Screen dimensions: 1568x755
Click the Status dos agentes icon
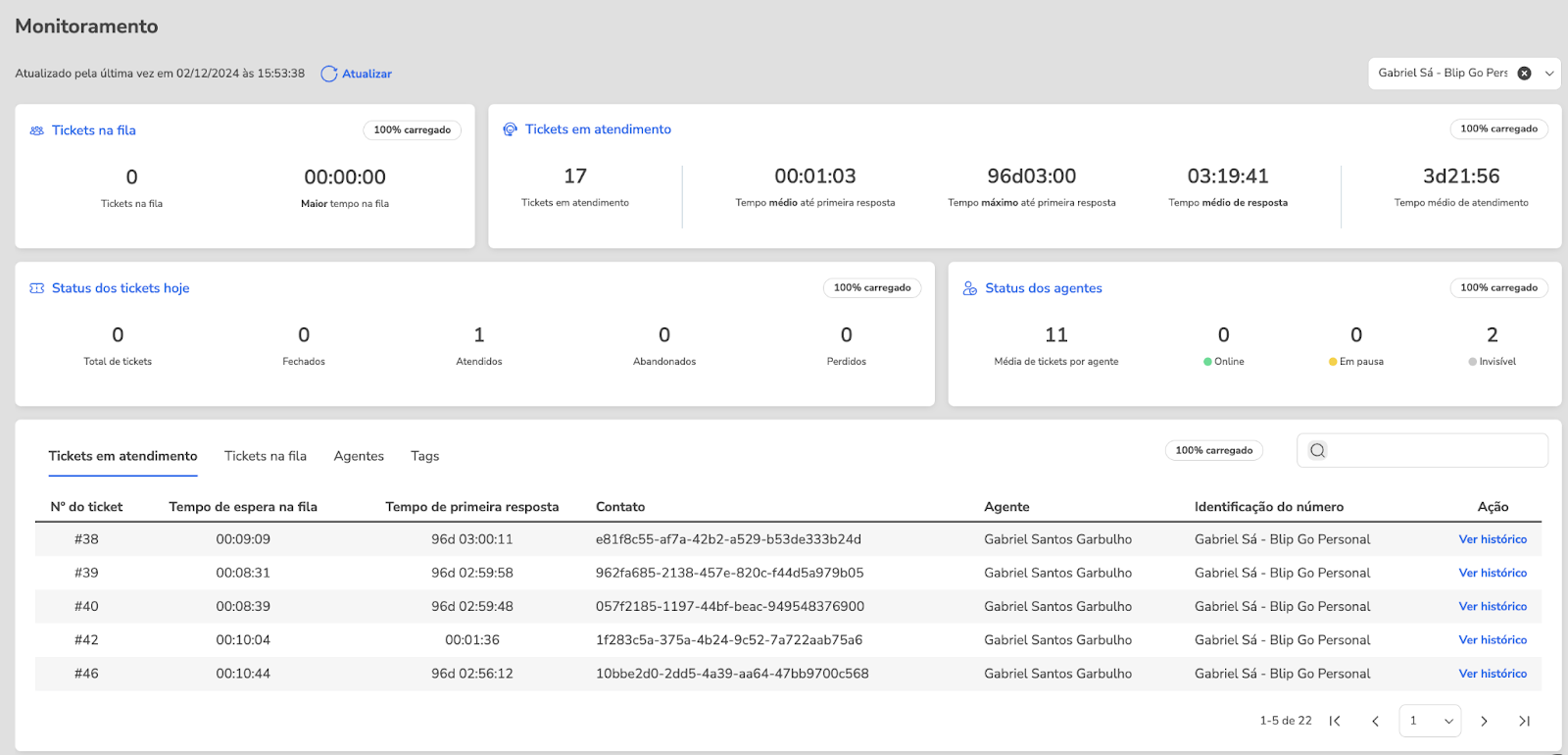[x=970, y=288]
